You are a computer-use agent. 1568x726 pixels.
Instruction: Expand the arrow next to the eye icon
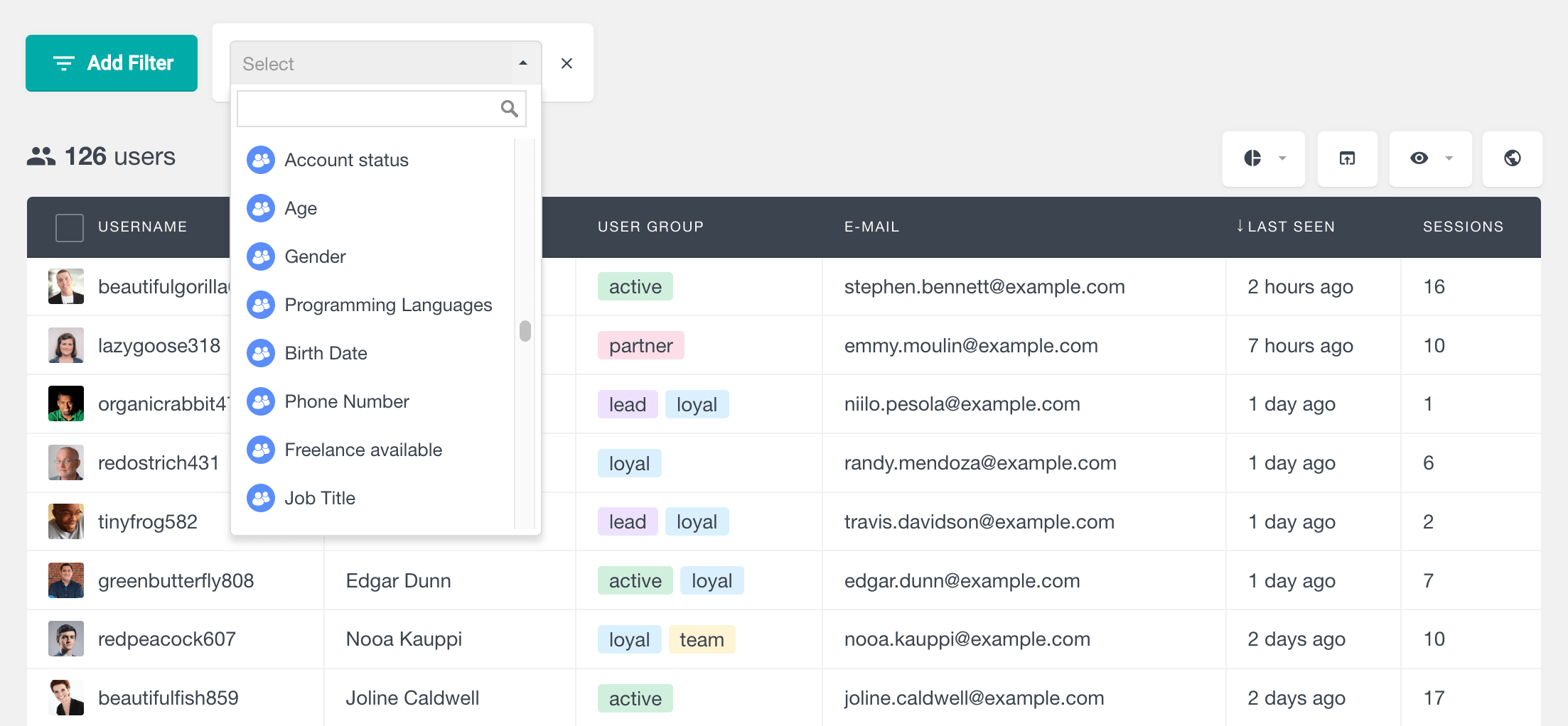[1449, 158]
